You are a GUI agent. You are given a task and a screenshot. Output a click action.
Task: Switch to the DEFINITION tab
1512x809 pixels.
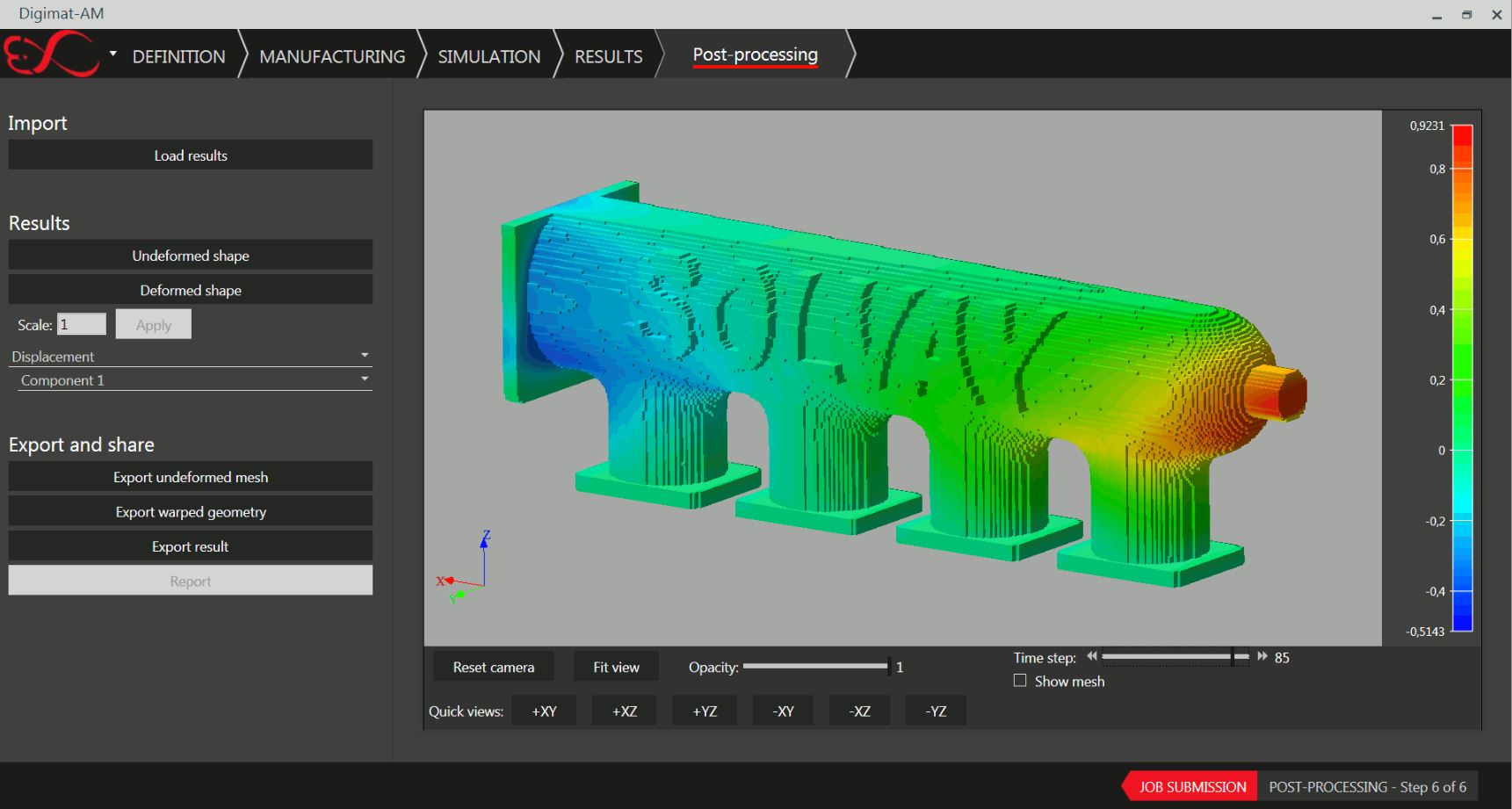[x=178, y=57]
